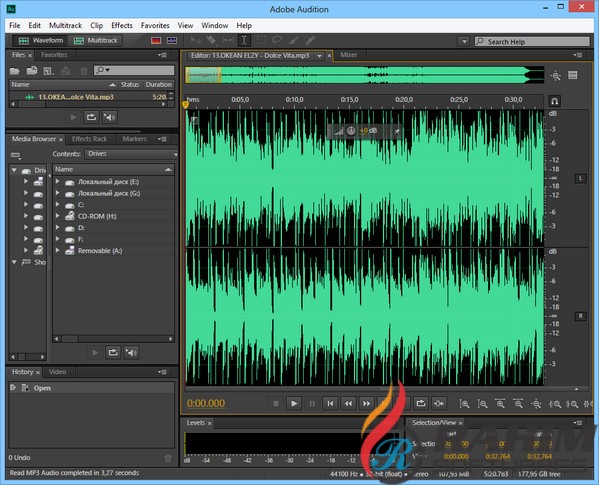Expand Локальный диск (E:) in Media Browser
This screenshot has height=485, width=599.
click(x=58, y=182)
